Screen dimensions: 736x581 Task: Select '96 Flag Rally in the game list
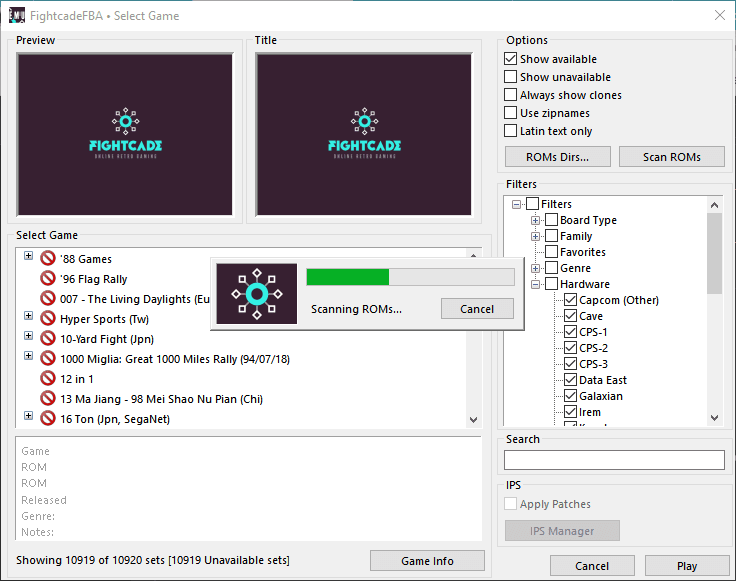(x=93, y=279)
